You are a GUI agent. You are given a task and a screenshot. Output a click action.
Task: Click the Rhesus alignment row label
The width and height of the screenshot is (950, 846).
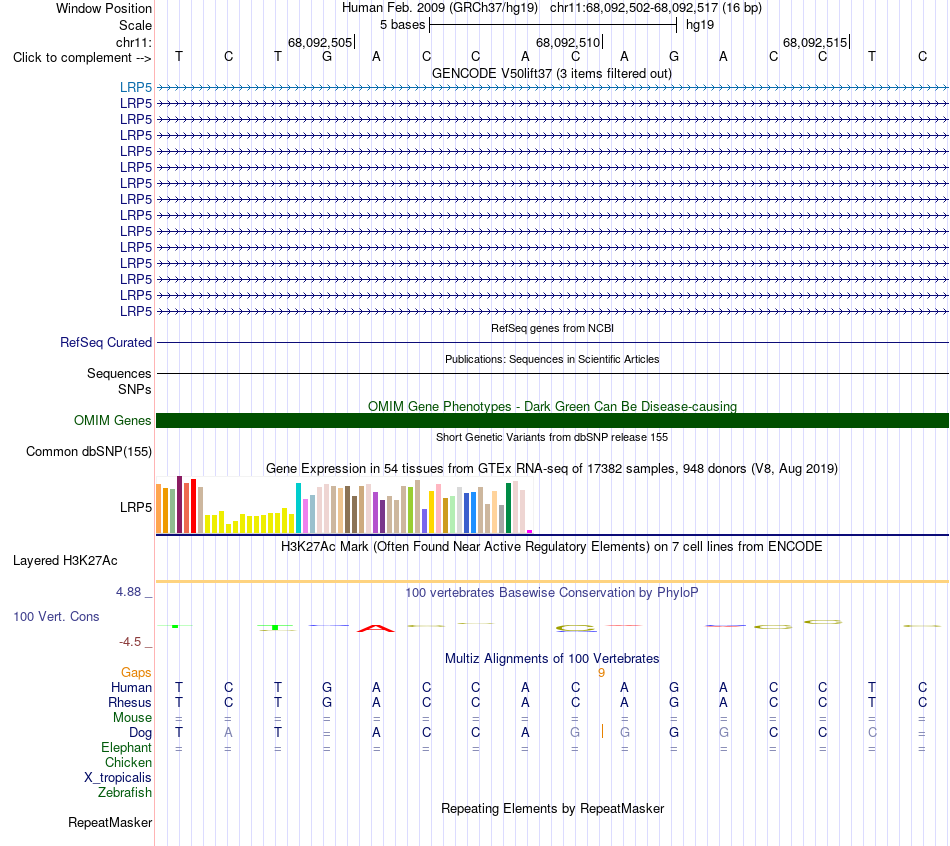click(130, 703)
